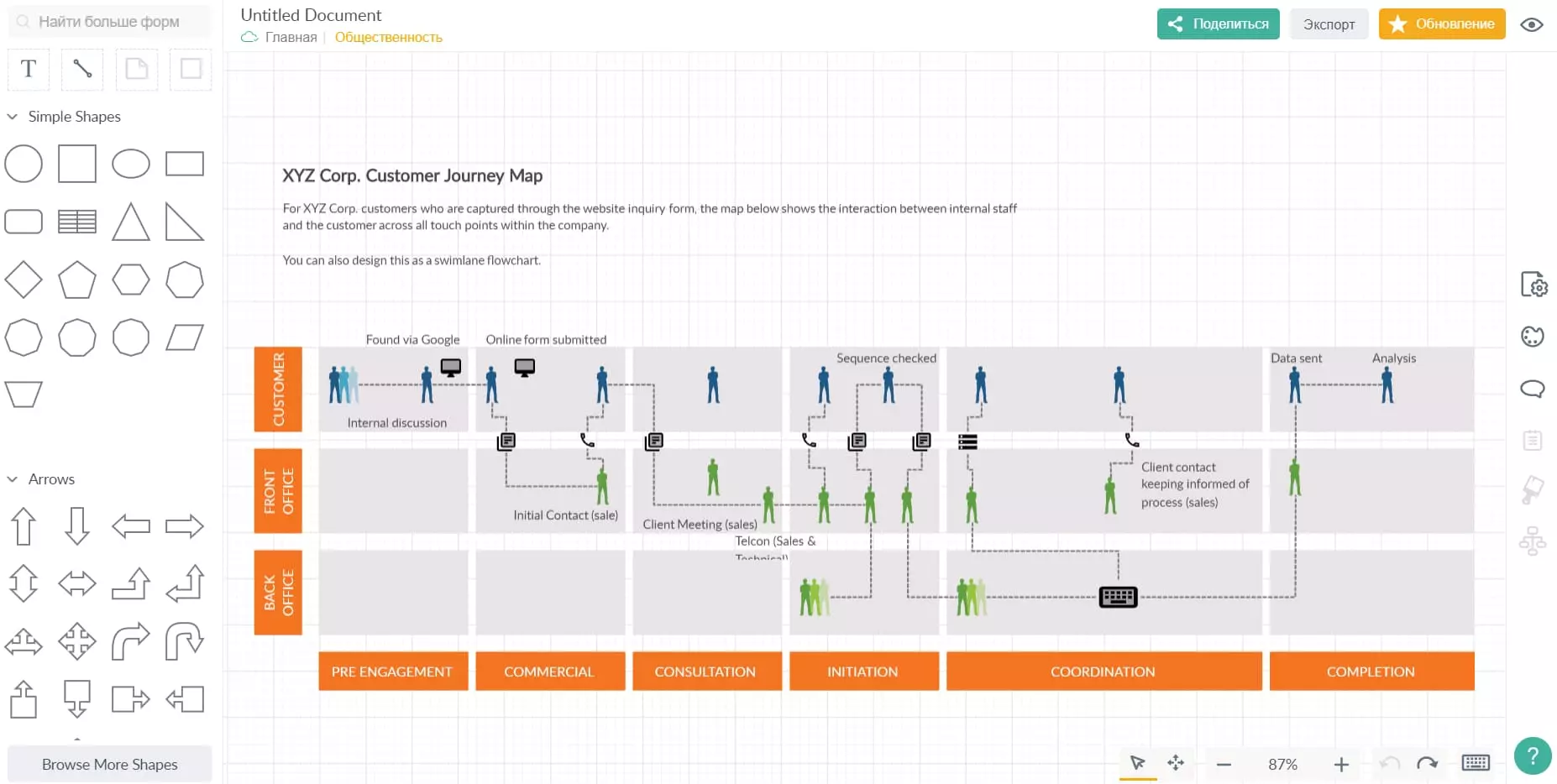Open keyboard shortcuts icon

point(1475,763)
